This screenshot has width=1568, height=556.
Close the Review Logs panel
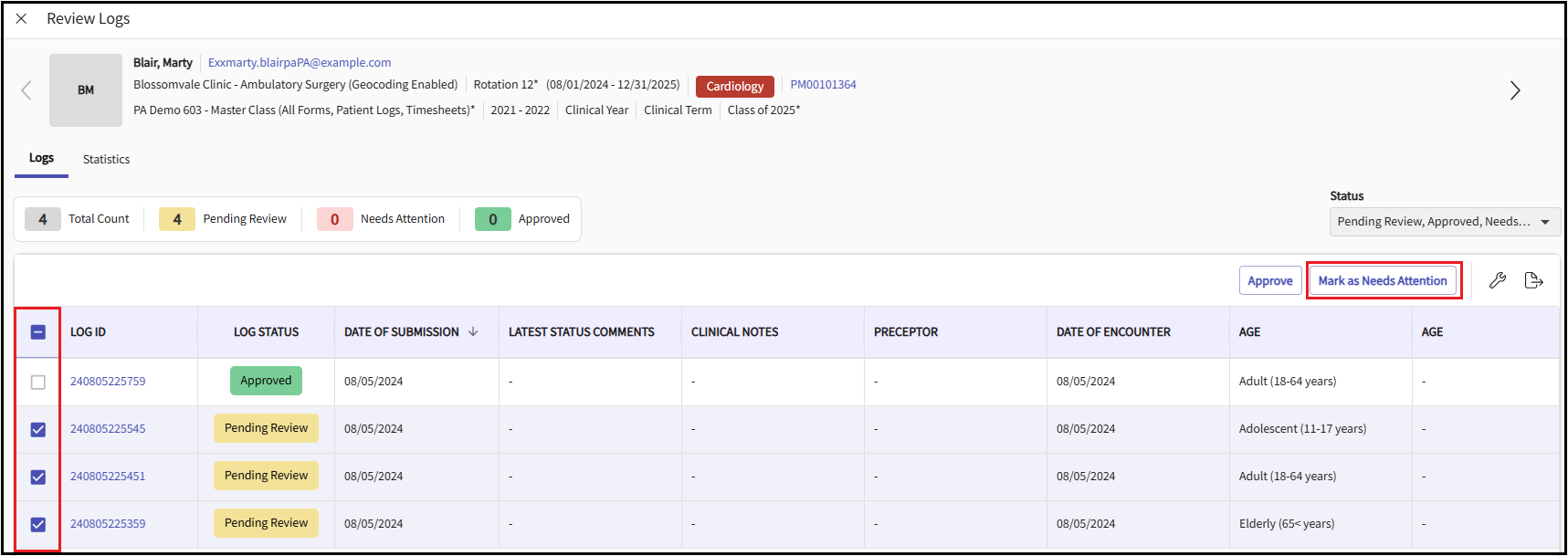(x=21, y=18)
